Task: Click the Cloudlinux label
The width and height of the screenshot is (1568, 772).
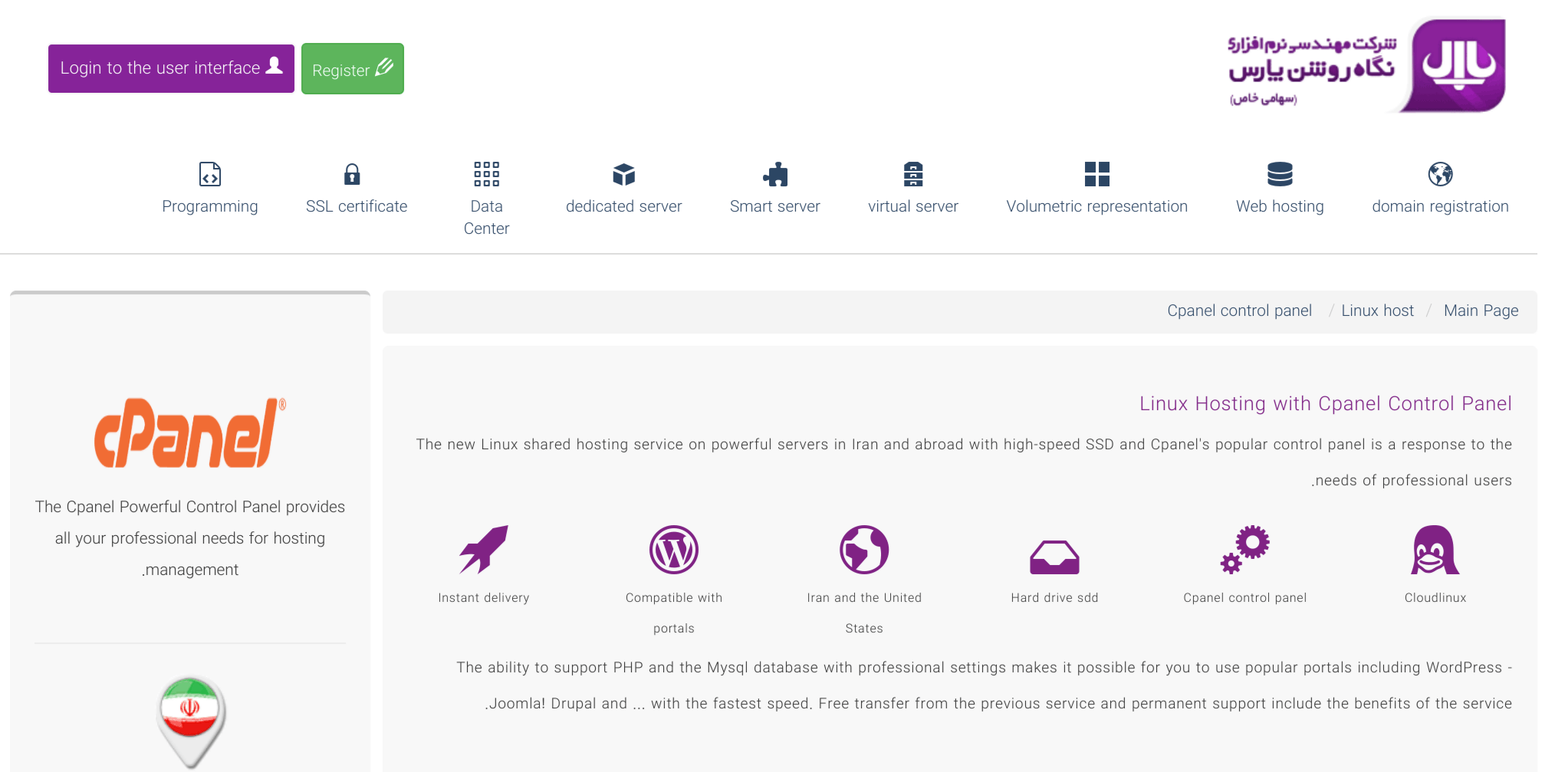Action: point(1435,598)
